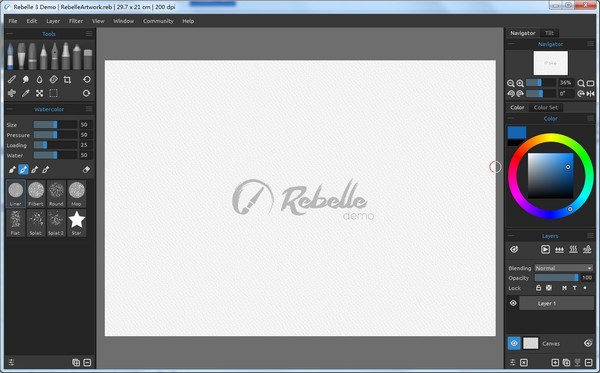
Task: Select the Blow tool
Action: tap(12, 93)
